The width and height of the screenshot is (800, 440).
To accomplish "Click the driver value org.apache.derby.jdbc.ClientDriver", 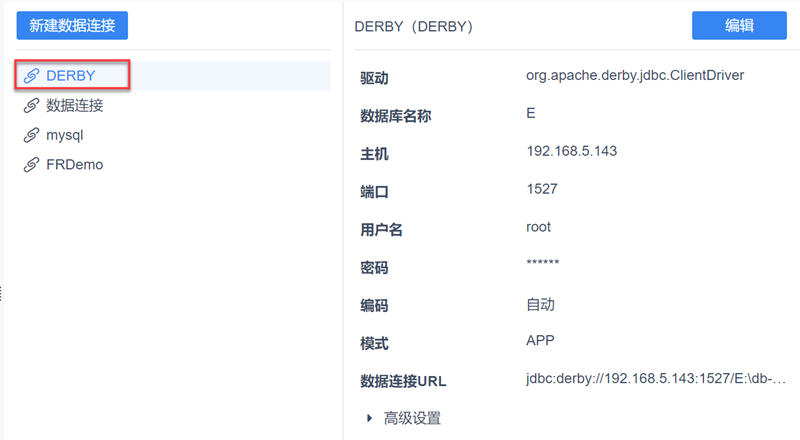I will click(635, 76).
